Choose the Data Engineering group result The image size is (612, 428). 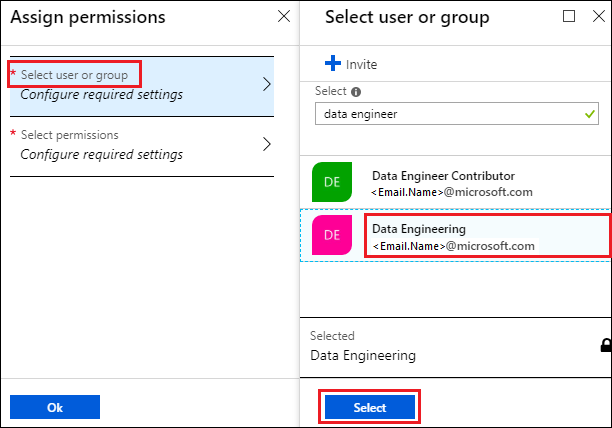click(455, 235)
